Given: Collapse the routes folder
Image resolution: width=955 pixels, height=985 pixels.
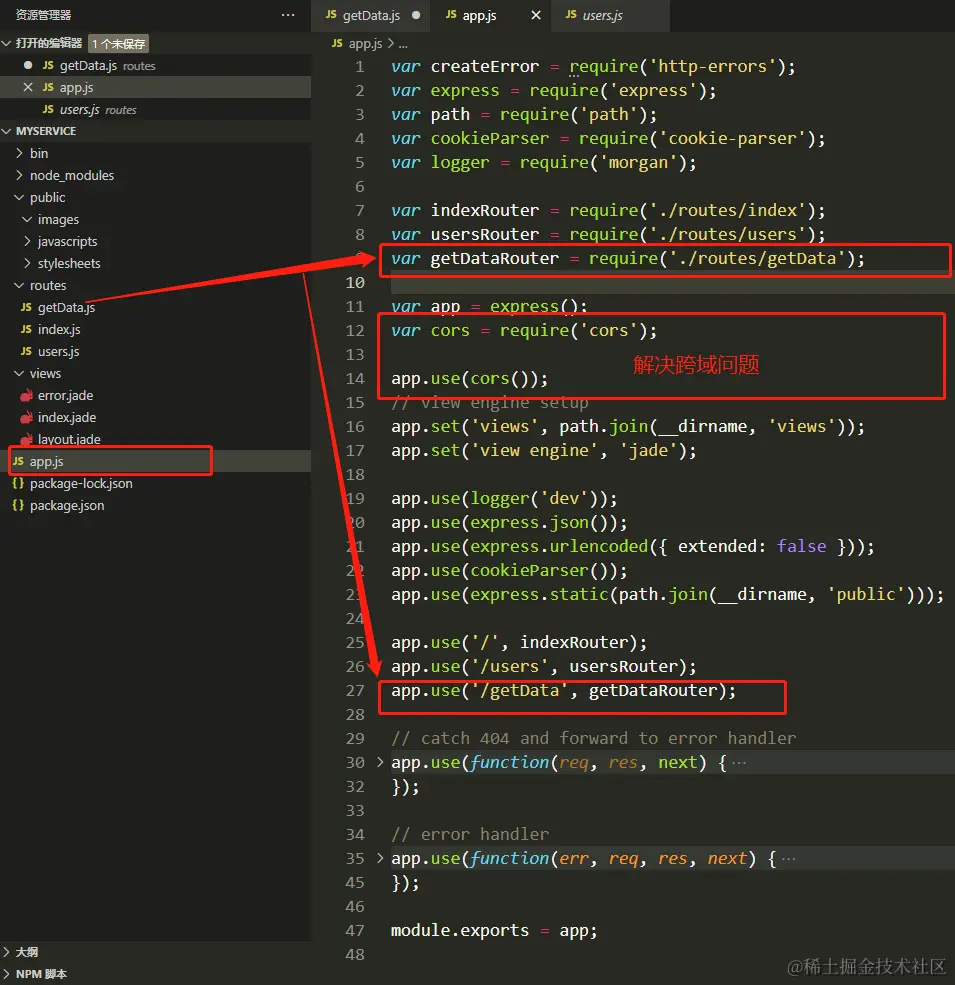Looking at the screenshot, I should 19,285.
